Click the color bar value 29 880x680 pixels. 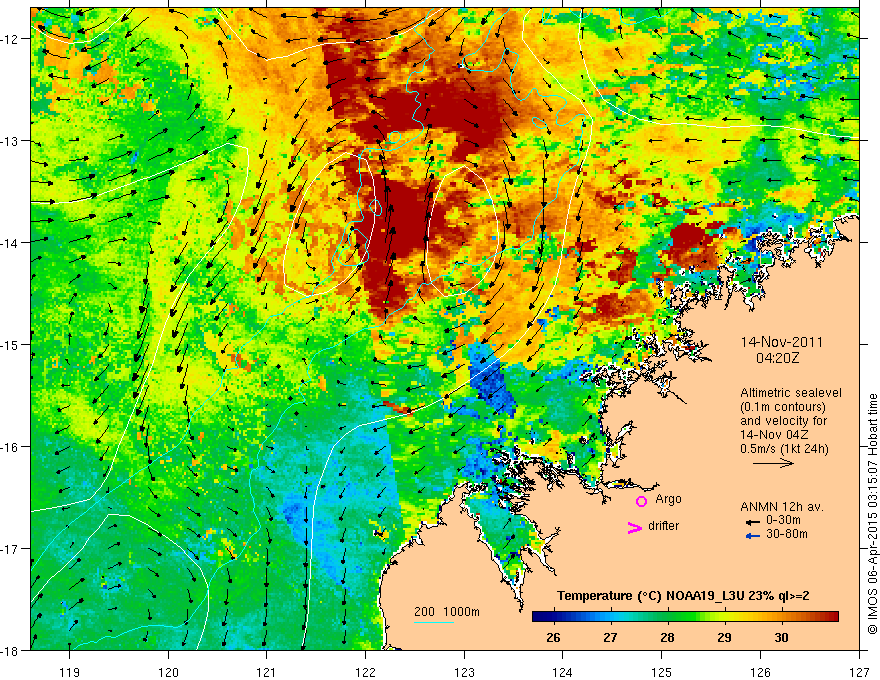[x=725, y=637]
